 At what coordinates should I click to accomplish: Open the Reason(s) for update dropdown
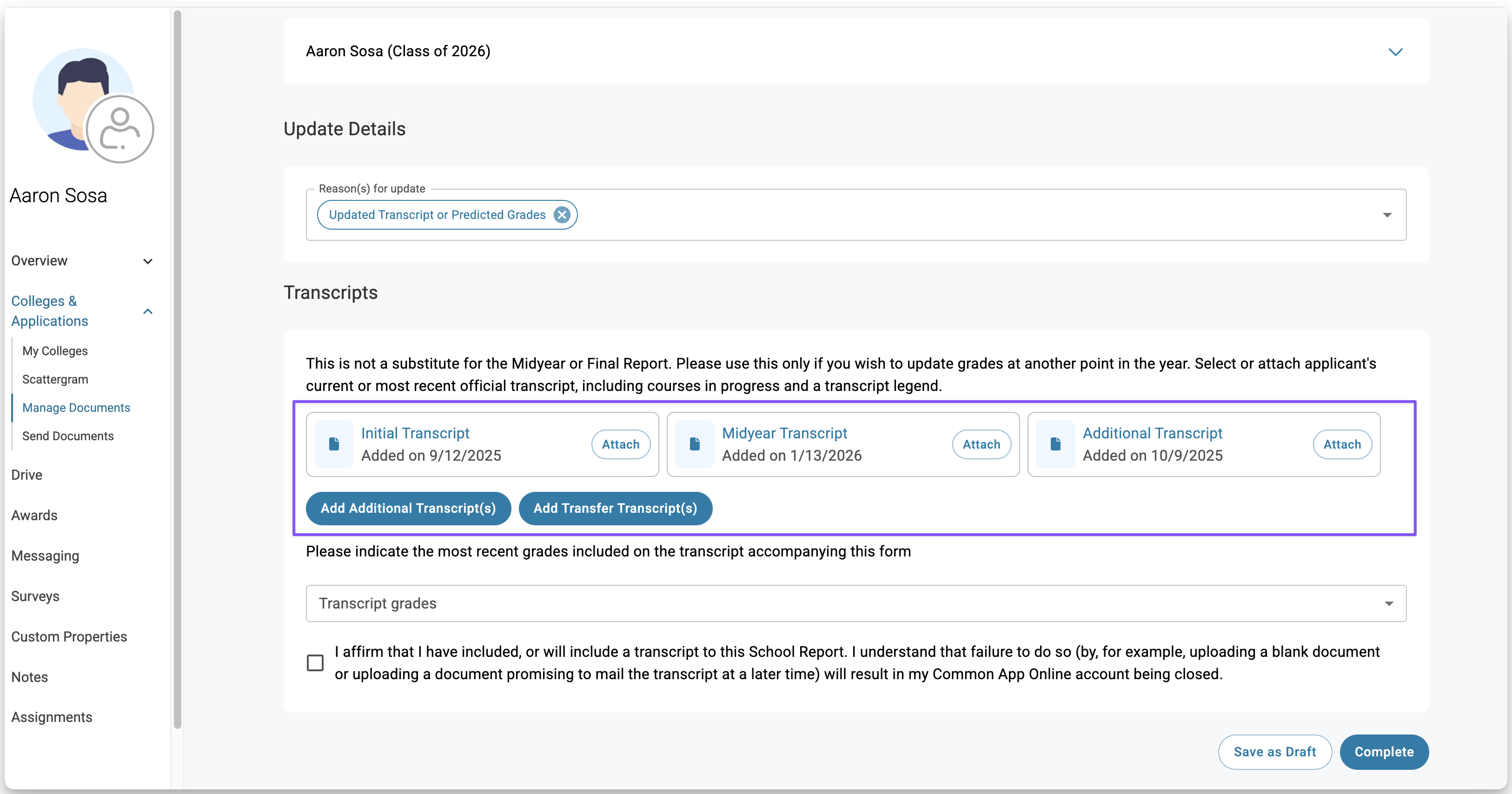click(1386, 215)
